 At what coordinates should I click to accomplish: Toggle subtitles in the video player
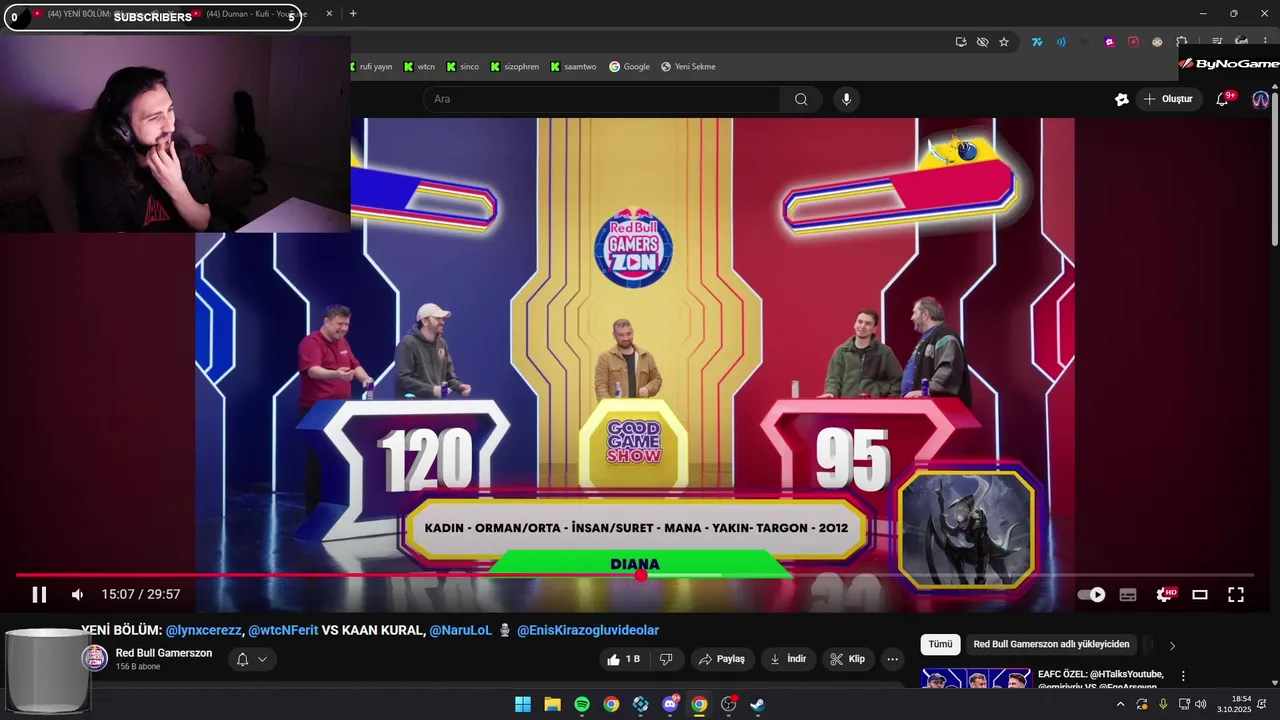click(x=1128, y=595)
